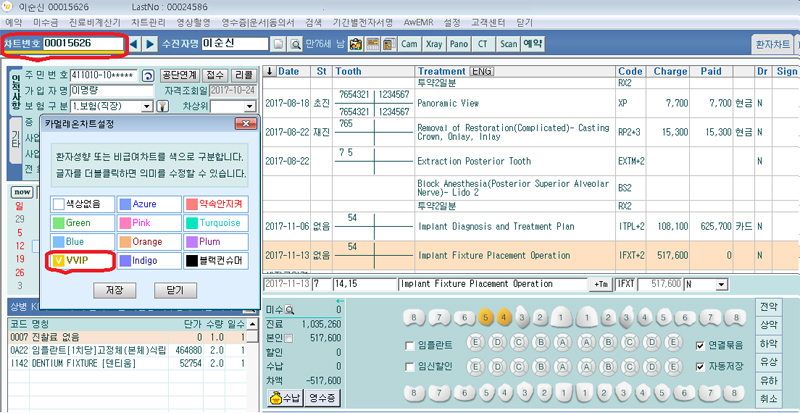Image resolution: width=800 pixels, height=413 pixels.
Task: Toggle the 연결묶음 checkbox
Action: coord(700,345)
